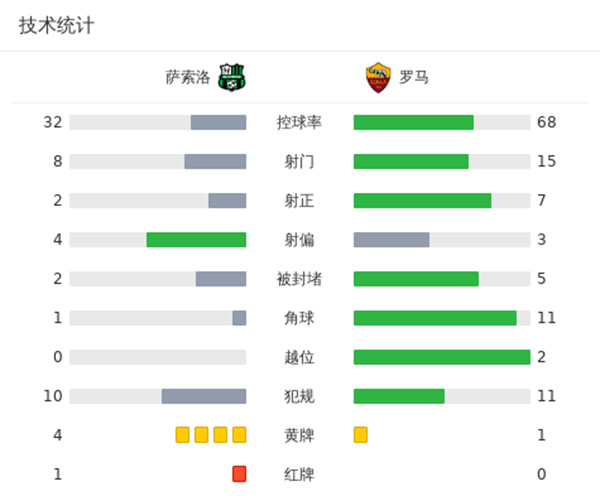Screen dimensions: 600x496
Task: Click Sassuolo's green shots-off-target bar
Action: click(x=196, y=239)
